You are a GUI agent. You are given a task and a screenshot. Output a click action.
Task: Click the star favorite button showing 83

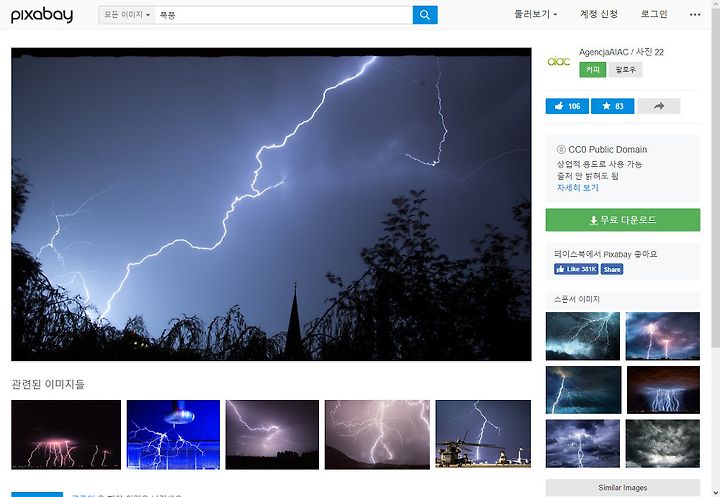coord(612,106)
